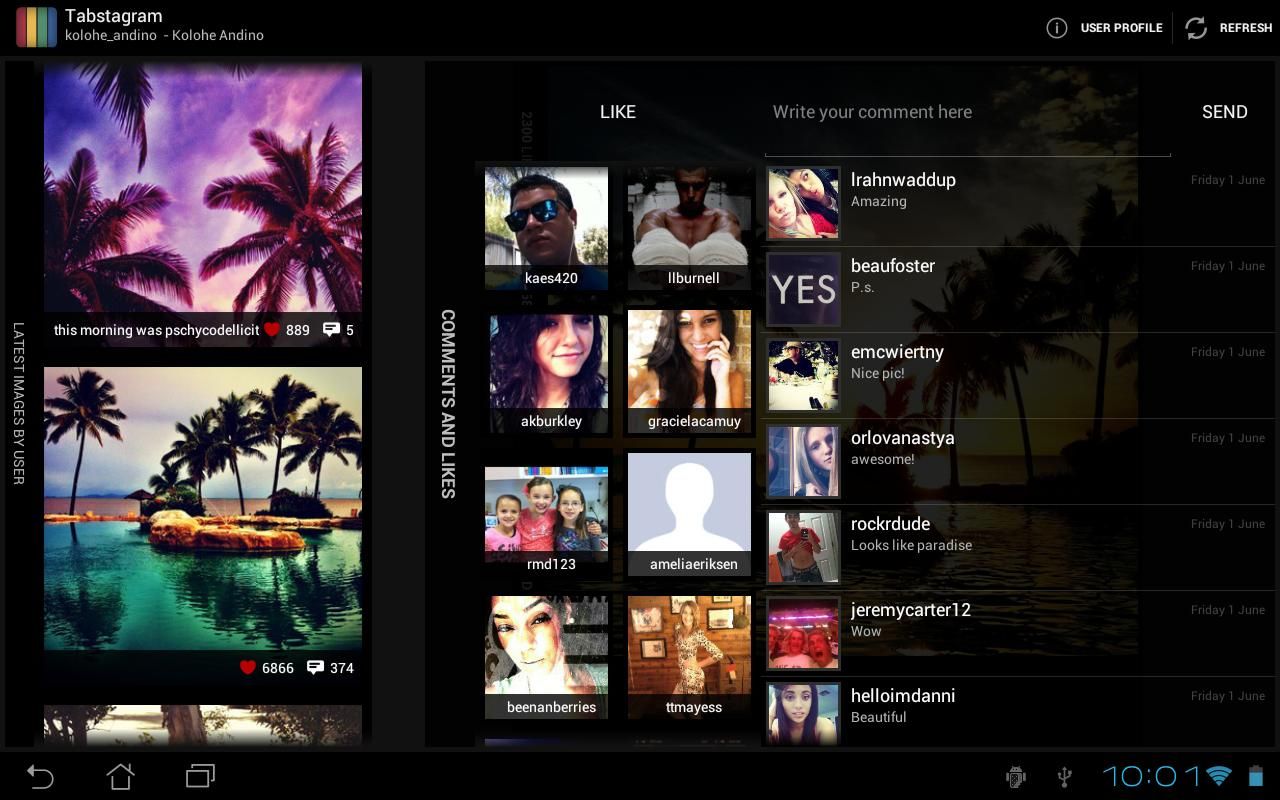Refresh the feed with the refresh icon
Viewport: 1280px width, 800px height.
point(1196,28)
